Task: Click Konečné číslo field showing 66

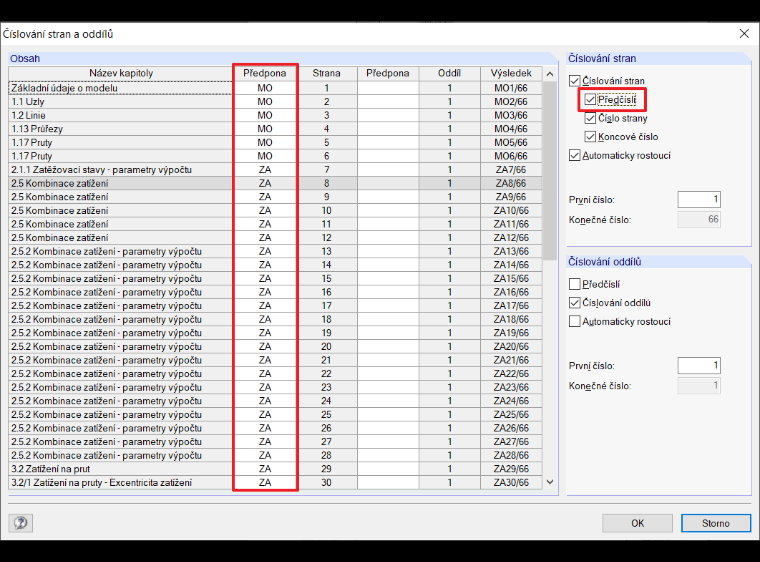Action: tap(699, 219)
